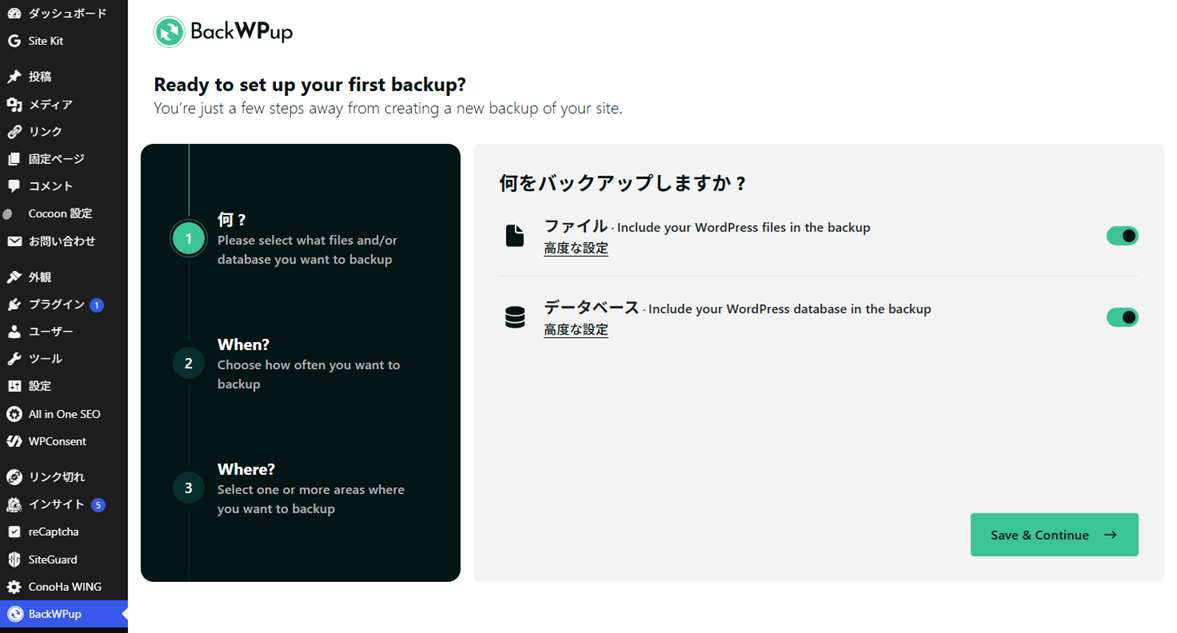Open the reCaptcha menu label

53,532
